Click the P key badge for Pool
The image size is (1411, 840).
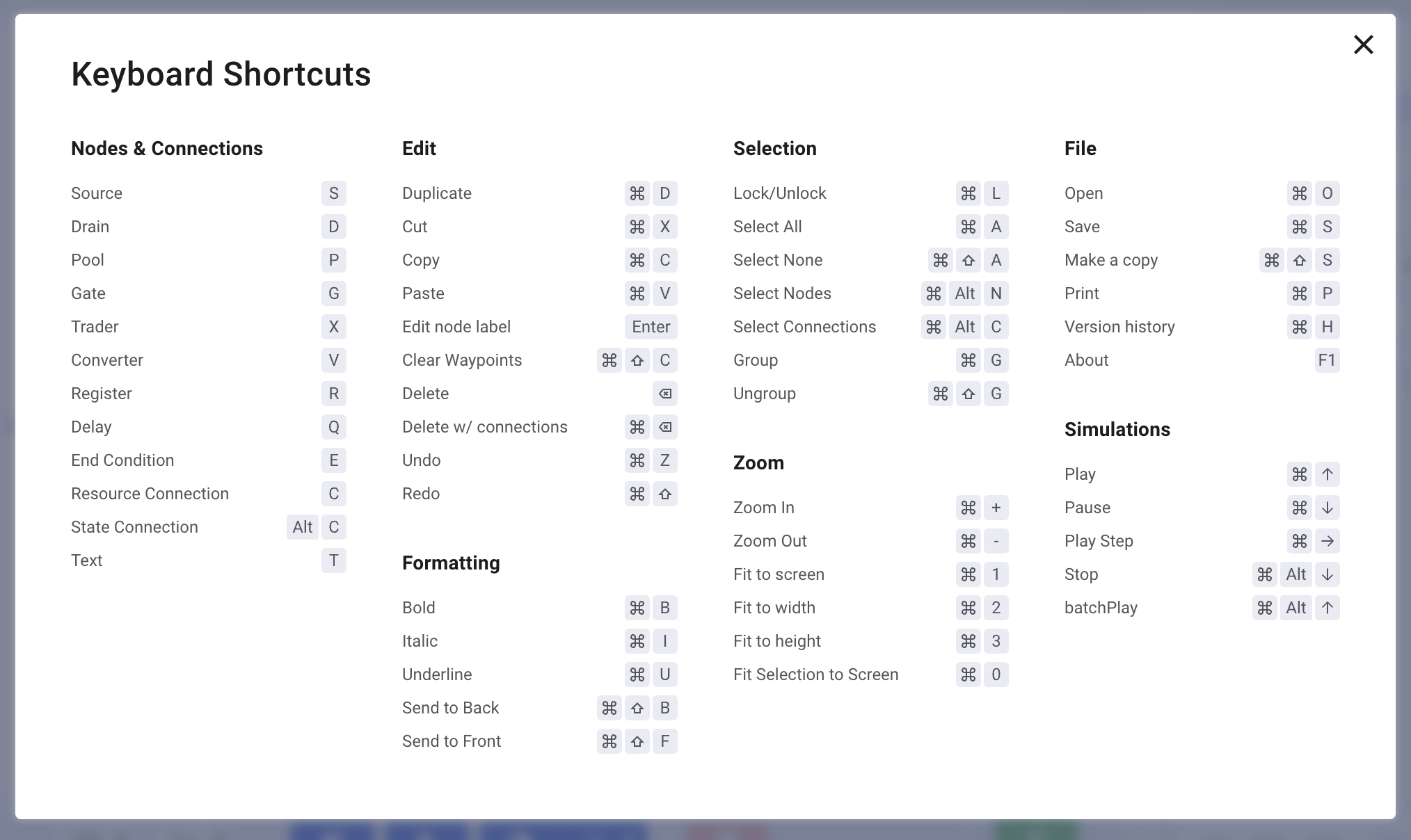(x=334, y=260)
